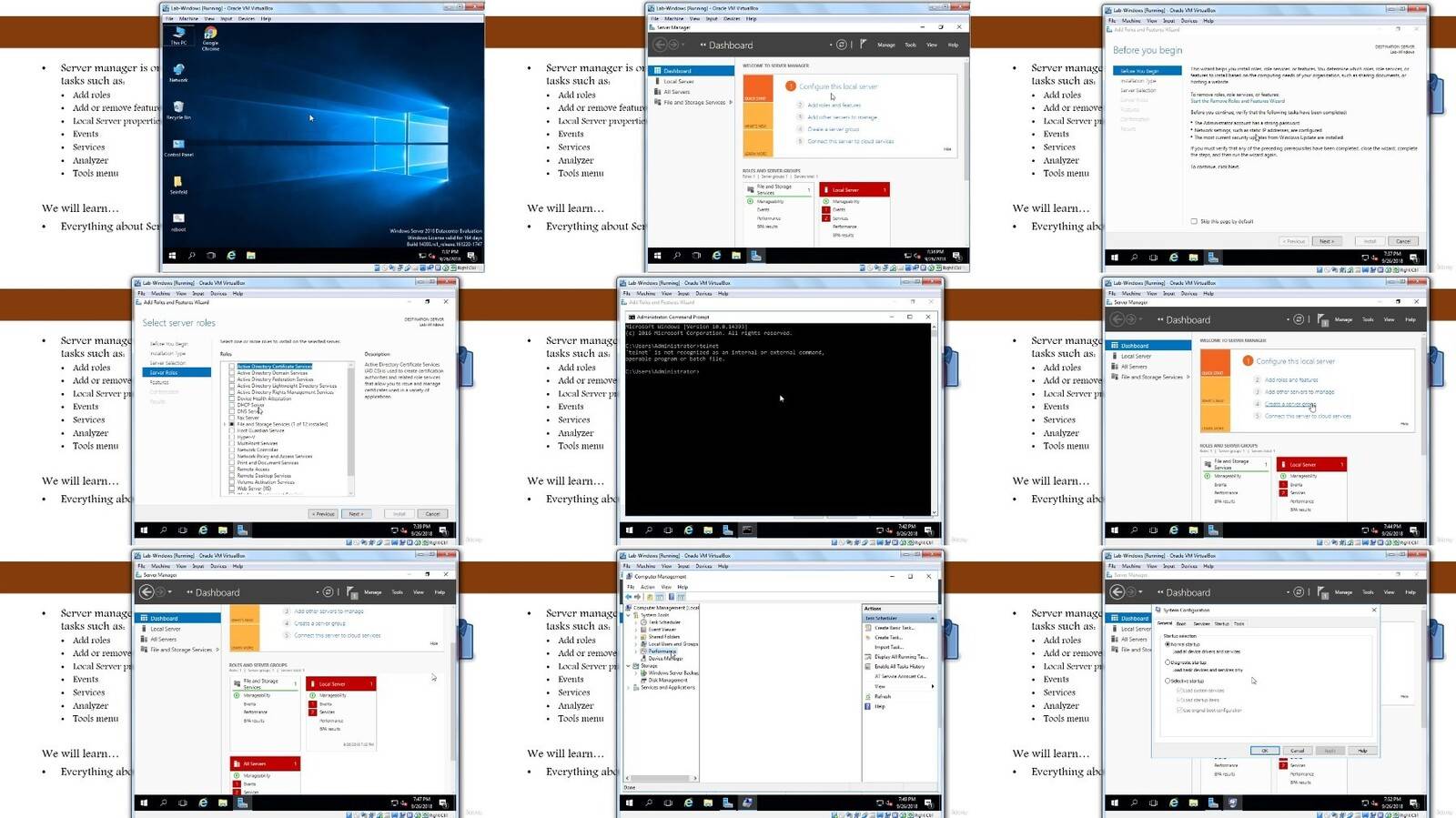Select the This PC desktop icon
Viewport: 1456px width, 818px height.
[178, 35]
